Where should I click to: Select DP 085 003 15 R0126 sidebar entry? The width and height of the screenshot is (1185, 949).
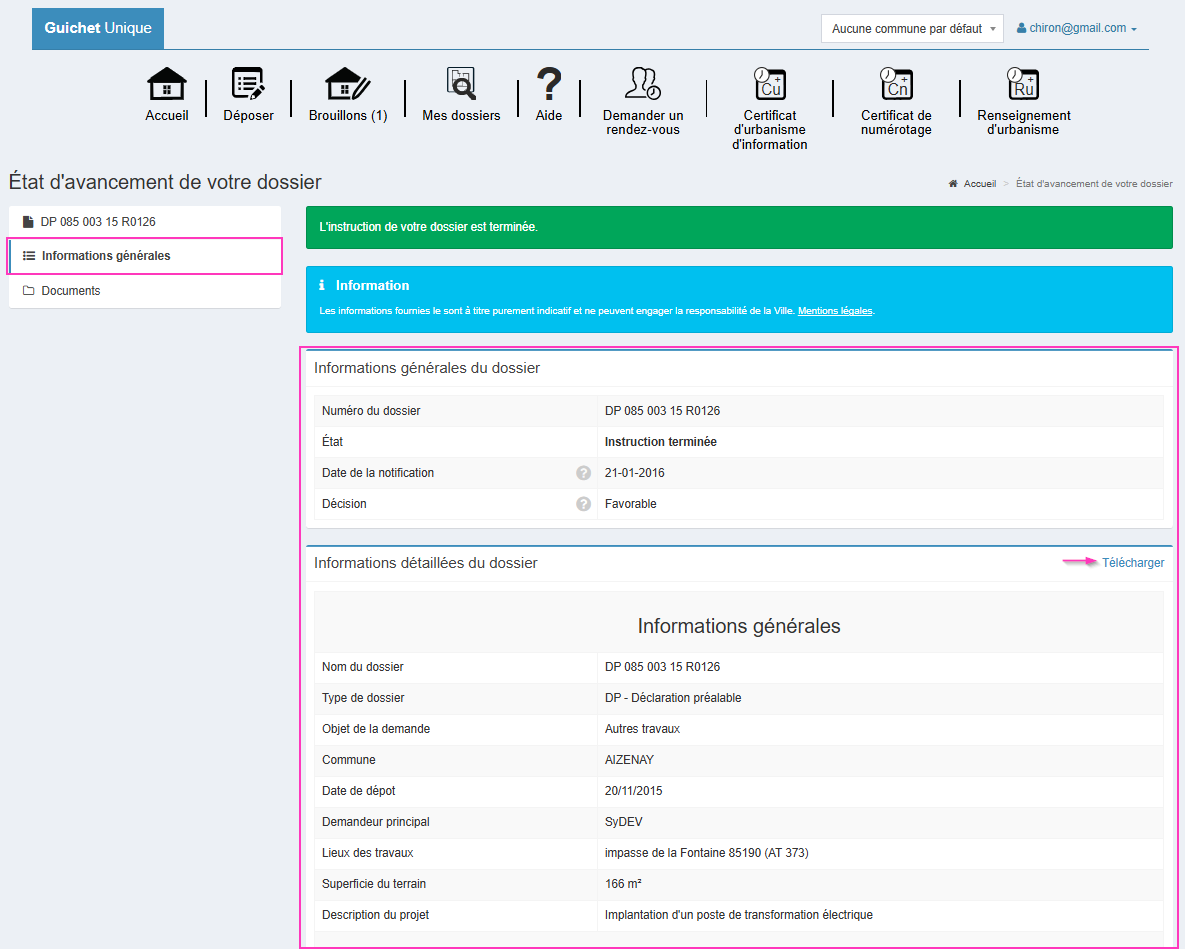click(98, 222)
